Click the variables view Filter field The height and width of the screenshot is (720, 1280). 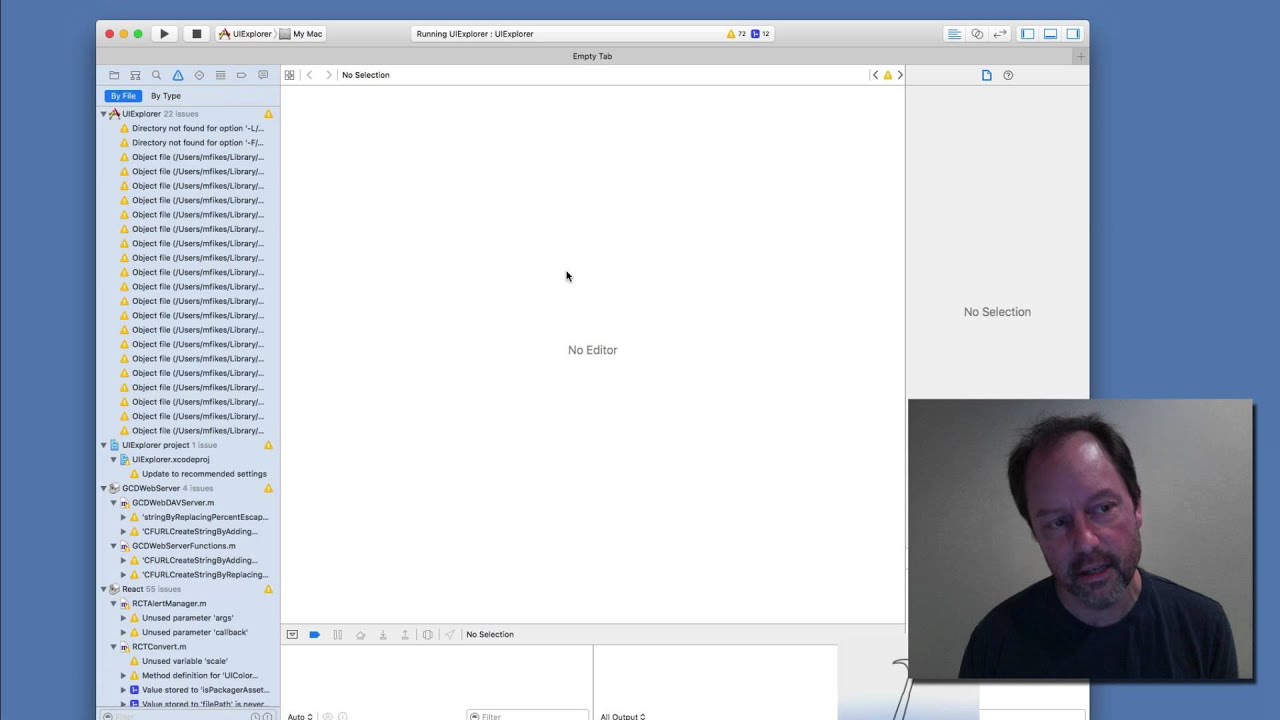(527, 716)
